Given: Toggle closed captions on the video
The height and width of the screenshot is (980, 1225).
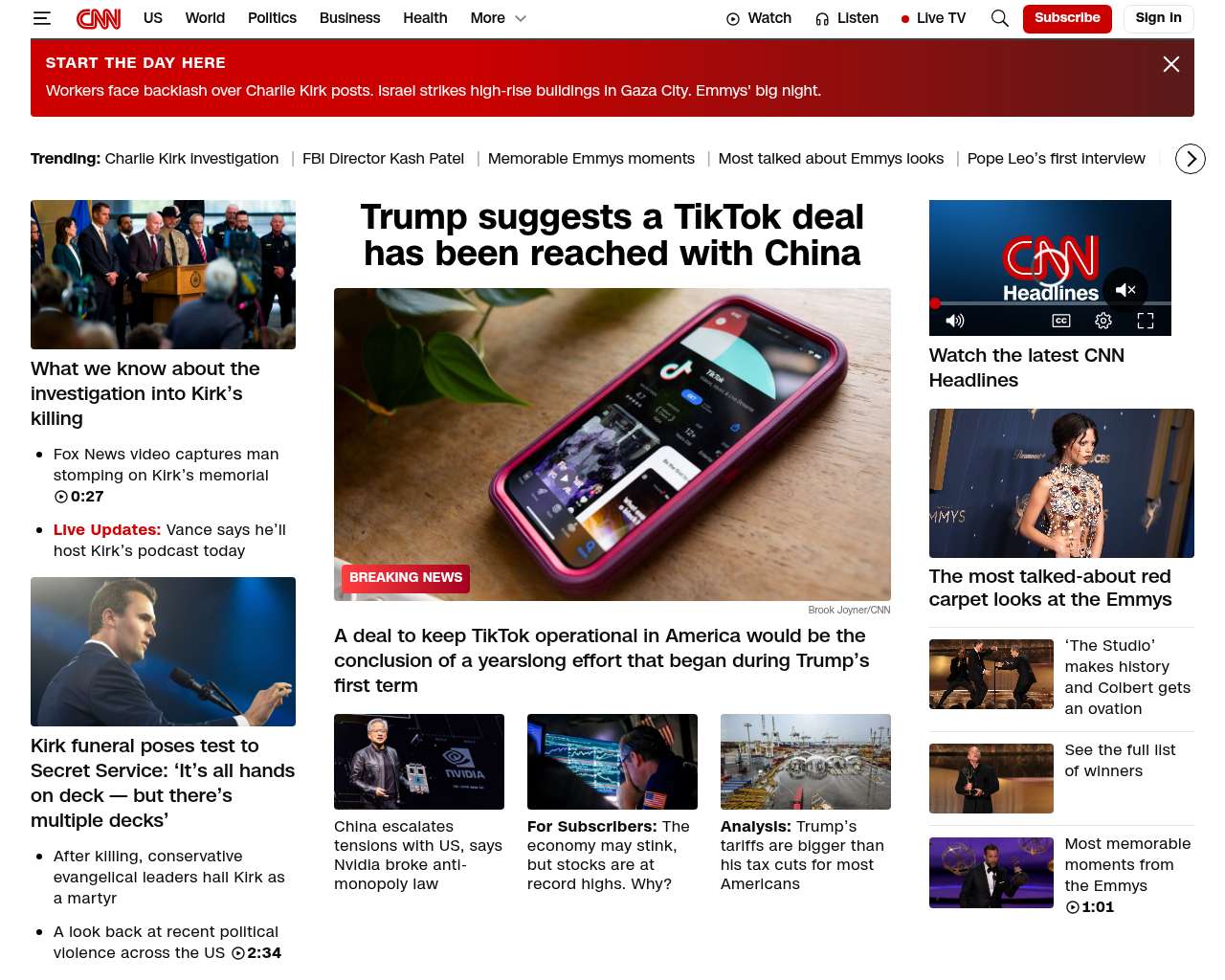Looking at the screenshot, I should tap(1061, 321).
